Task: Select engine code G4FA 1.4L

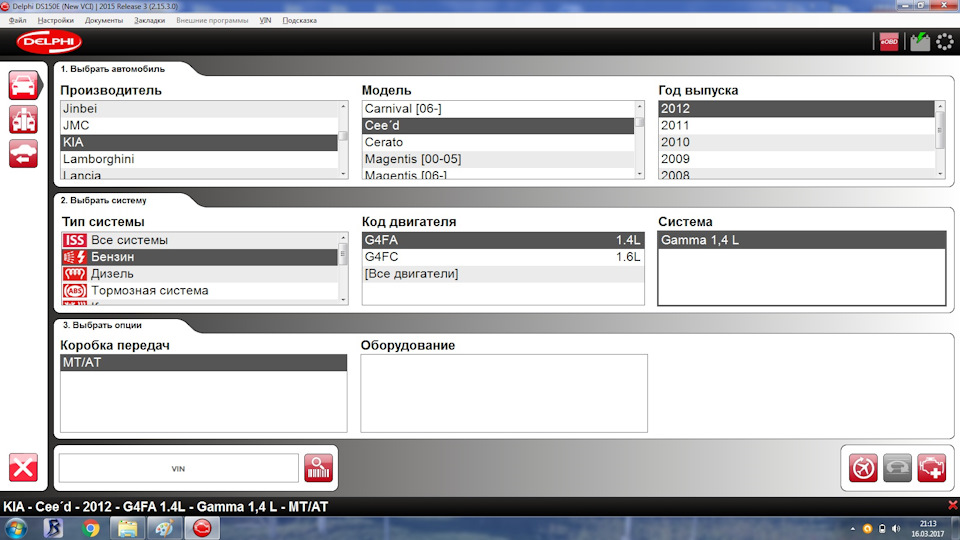Action: pyautogui.click(x=503, y=240)
